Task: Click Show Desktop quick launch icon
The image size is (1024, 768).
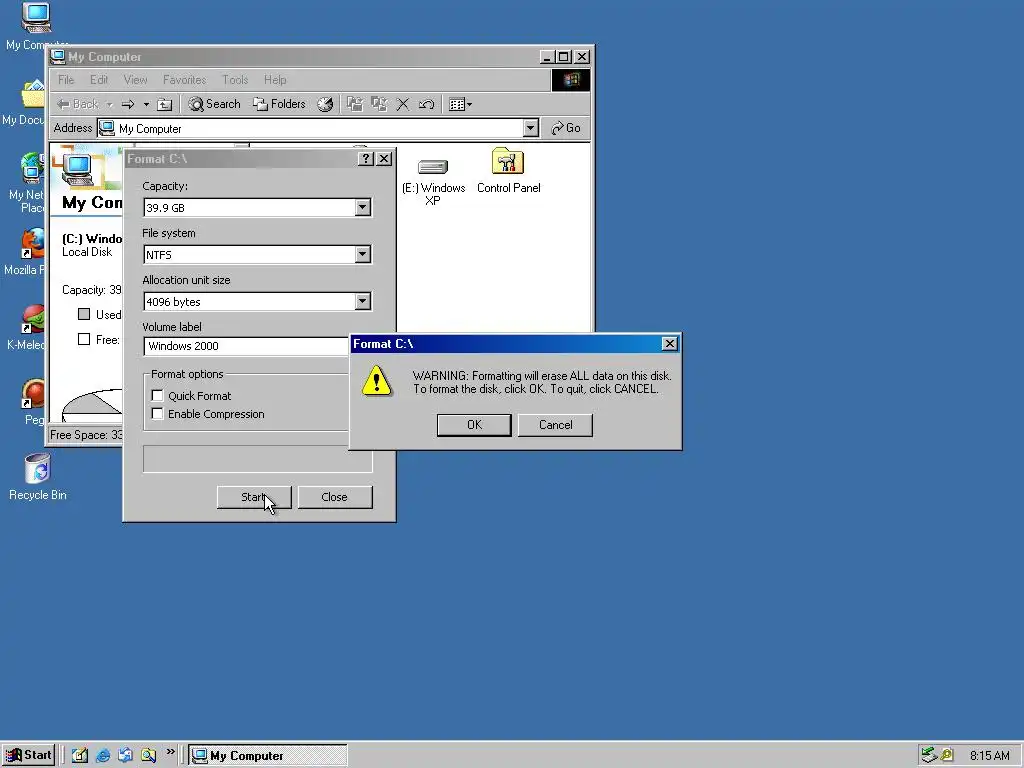Action: (80, 756)
